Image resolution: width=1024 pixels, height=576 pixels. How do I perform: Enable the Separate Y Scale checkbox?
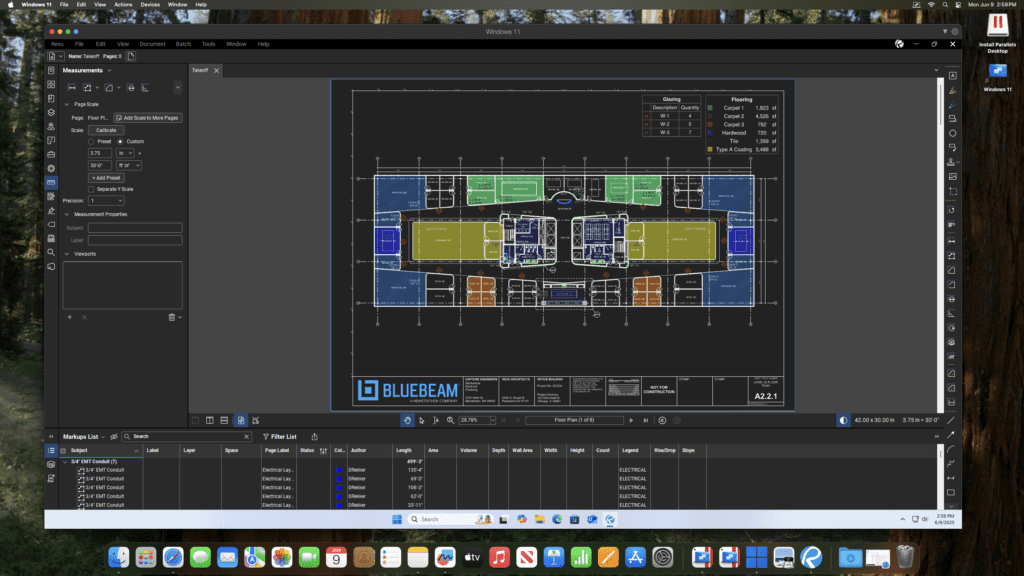tap(91, 189)
